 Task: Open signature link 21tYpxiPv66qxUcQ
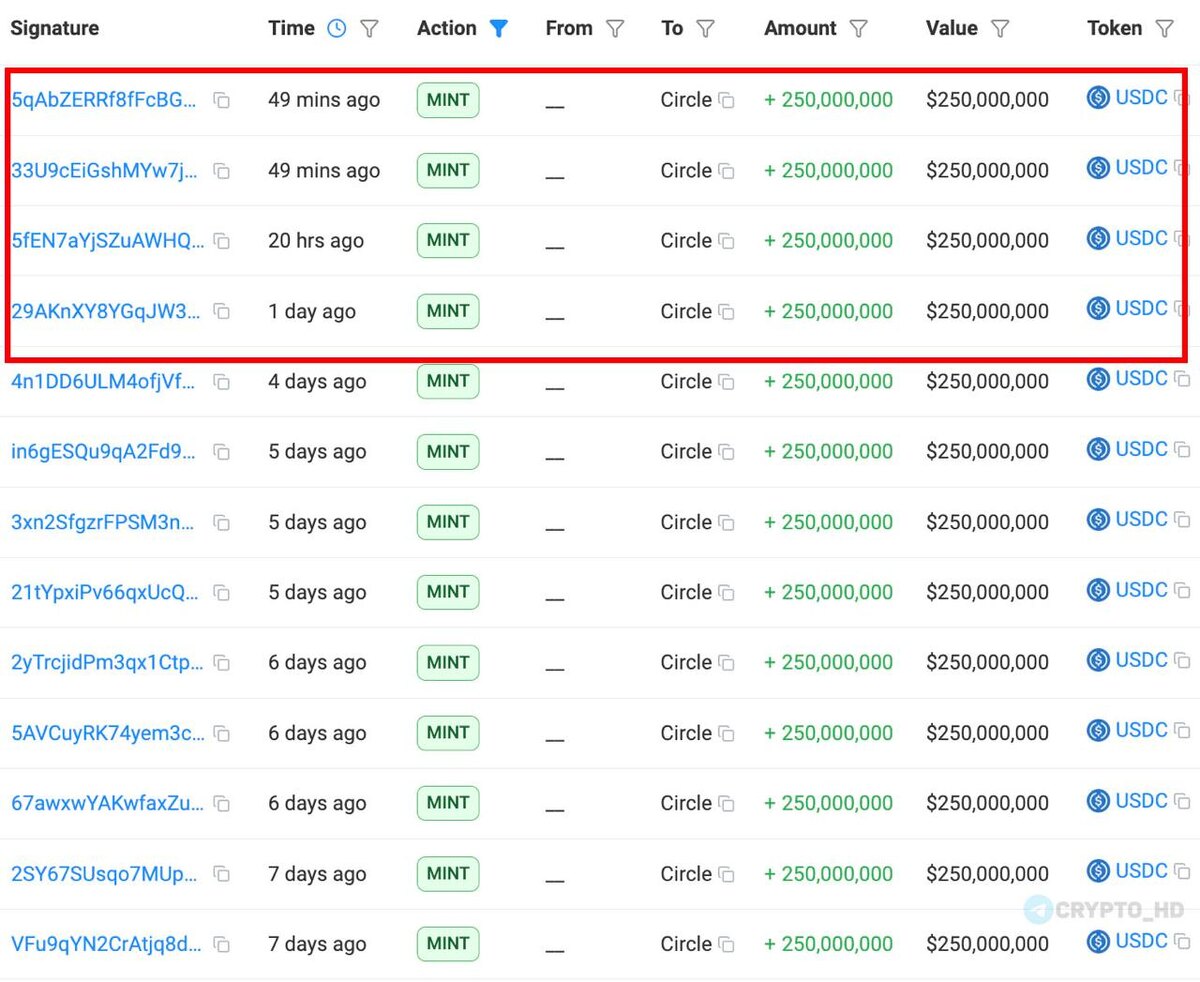coord(105,592)
